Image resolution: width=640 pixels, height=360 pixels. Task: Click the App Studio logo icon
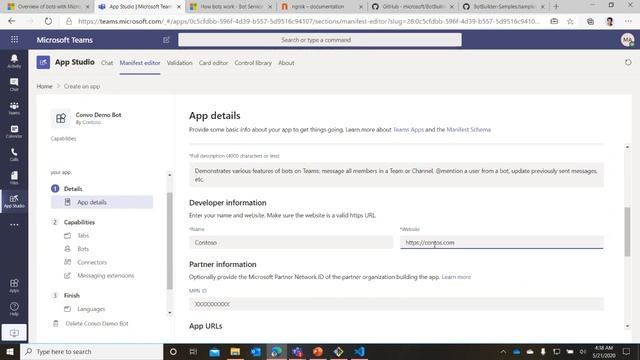tap(43, 62)
